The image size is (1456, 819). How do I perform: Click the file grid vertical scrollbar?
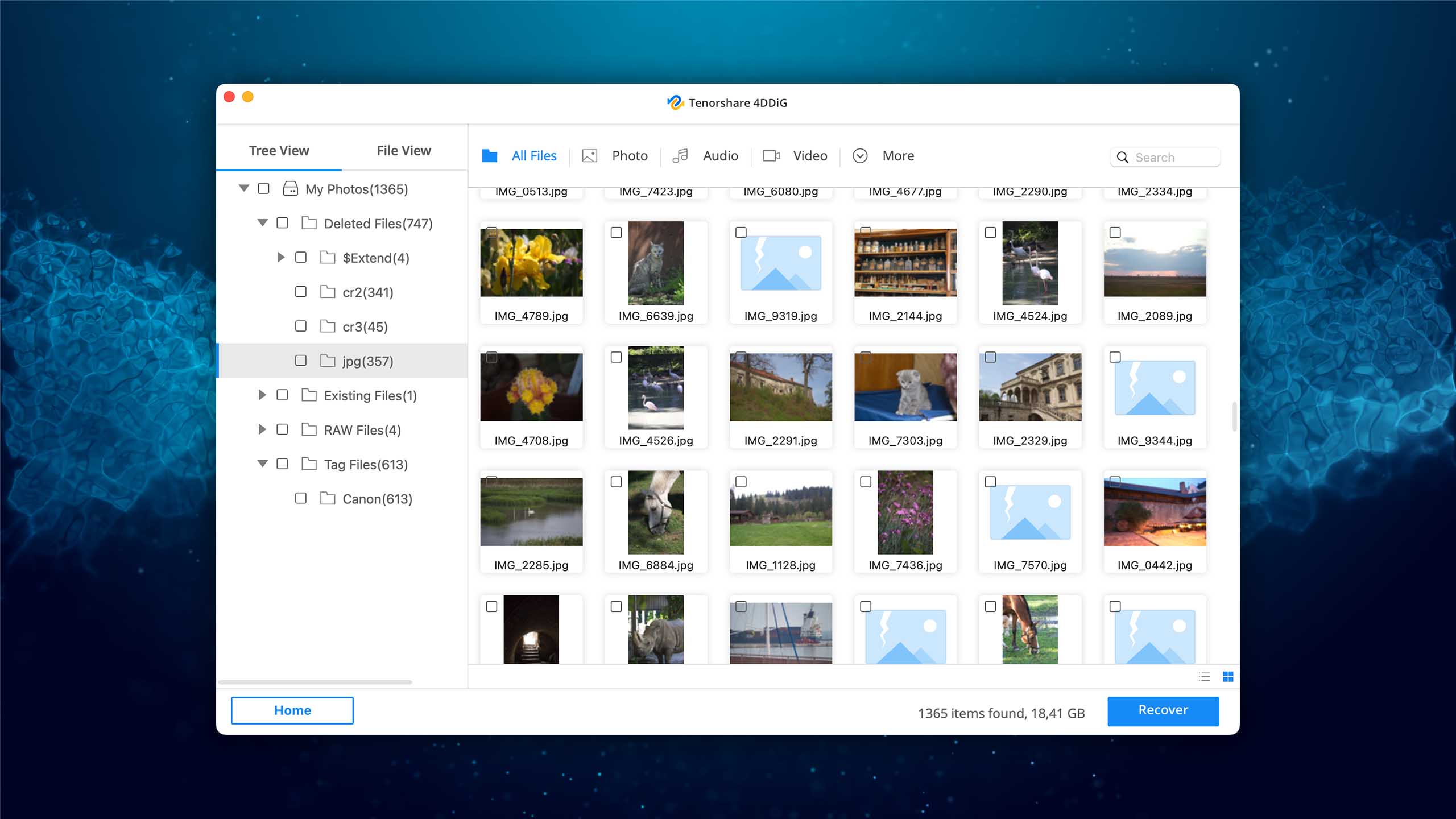(x=1234, y=417)
